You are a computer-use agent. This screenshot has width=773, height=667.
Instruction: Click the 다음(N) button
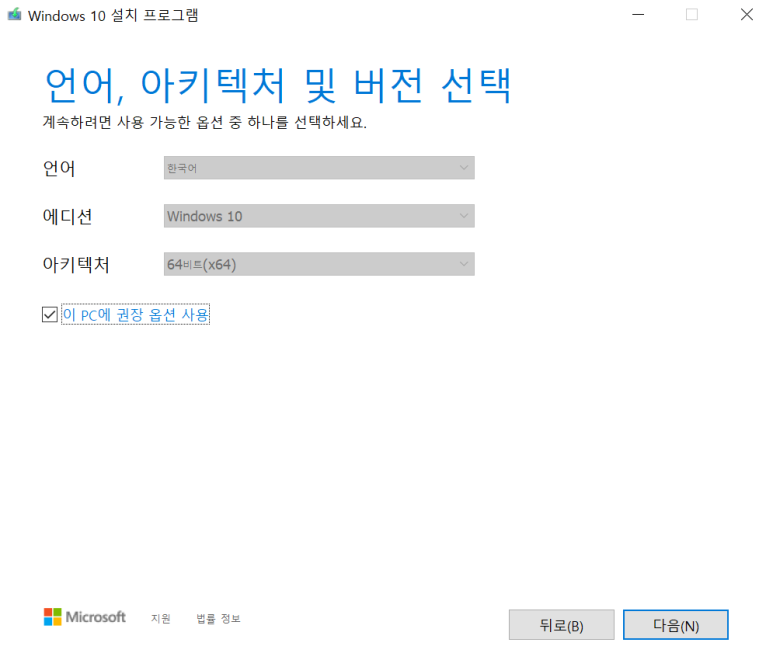[x=675, y=625]
